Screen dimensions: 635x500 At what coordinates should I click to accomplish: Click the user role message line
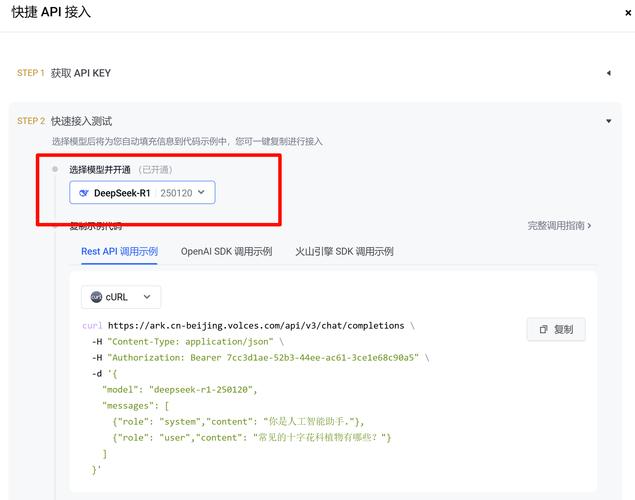pos(251,438)
